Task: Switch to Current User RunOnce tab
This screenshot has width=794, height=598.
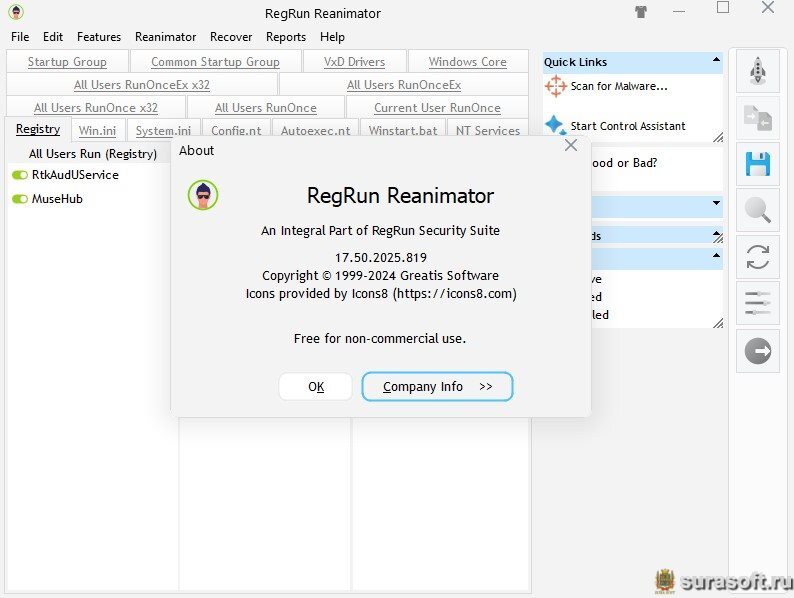Action: pos(437,108)
